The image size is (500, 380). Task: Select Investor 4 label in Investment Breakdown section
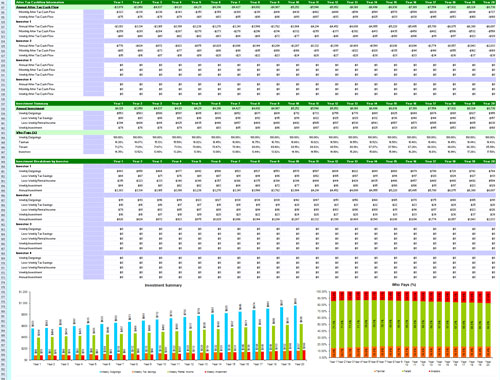tap(24, 253)
